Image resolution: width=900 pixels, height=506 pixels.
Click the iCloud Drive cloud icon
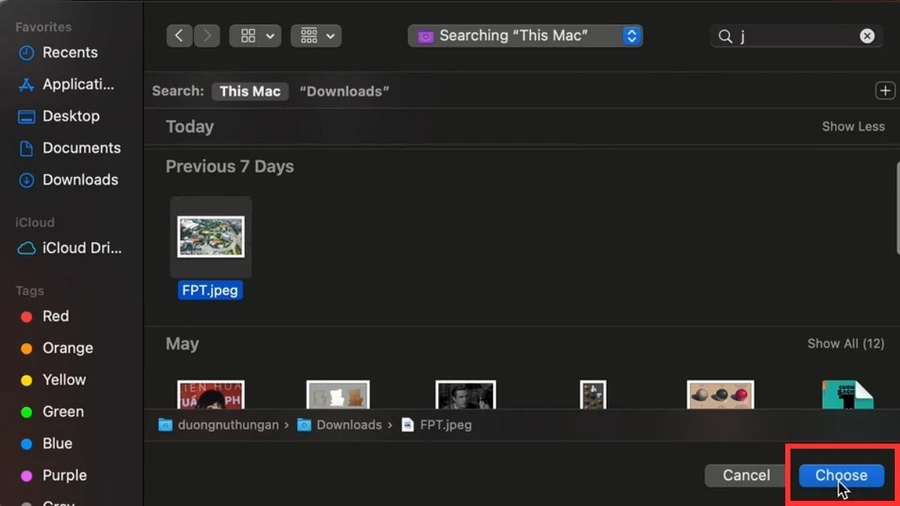pyautogui.click(x=26, y=248)
